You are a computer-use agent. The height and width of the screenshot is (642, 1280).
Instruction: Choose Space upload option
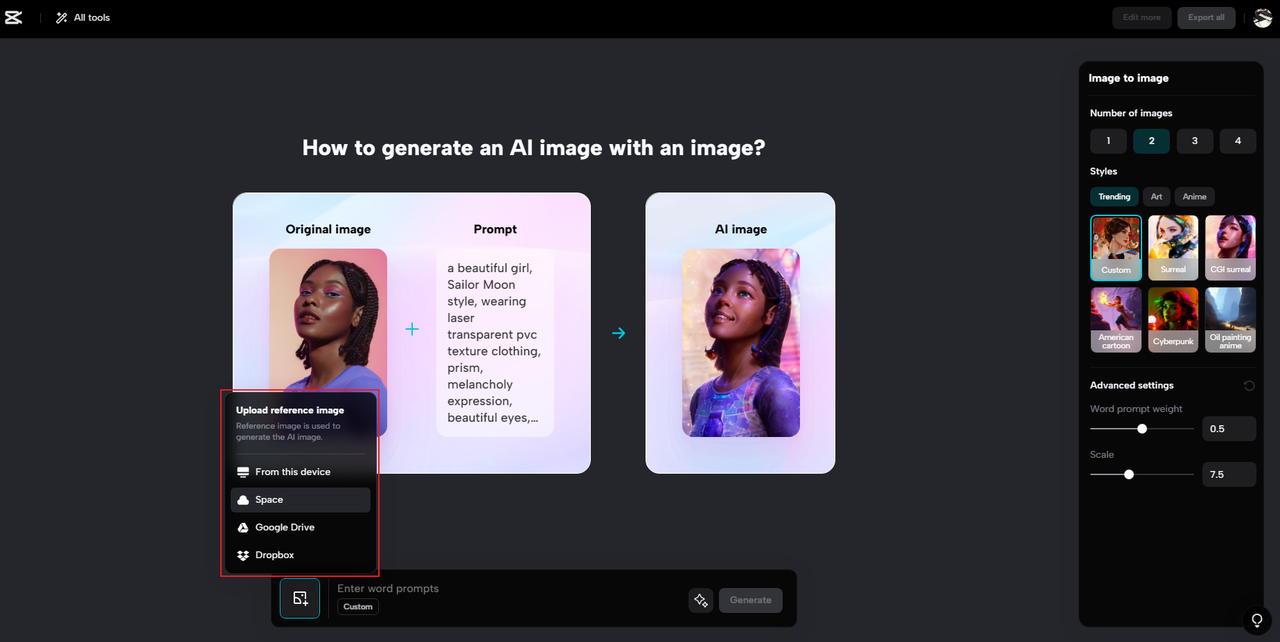pos(300,500)
